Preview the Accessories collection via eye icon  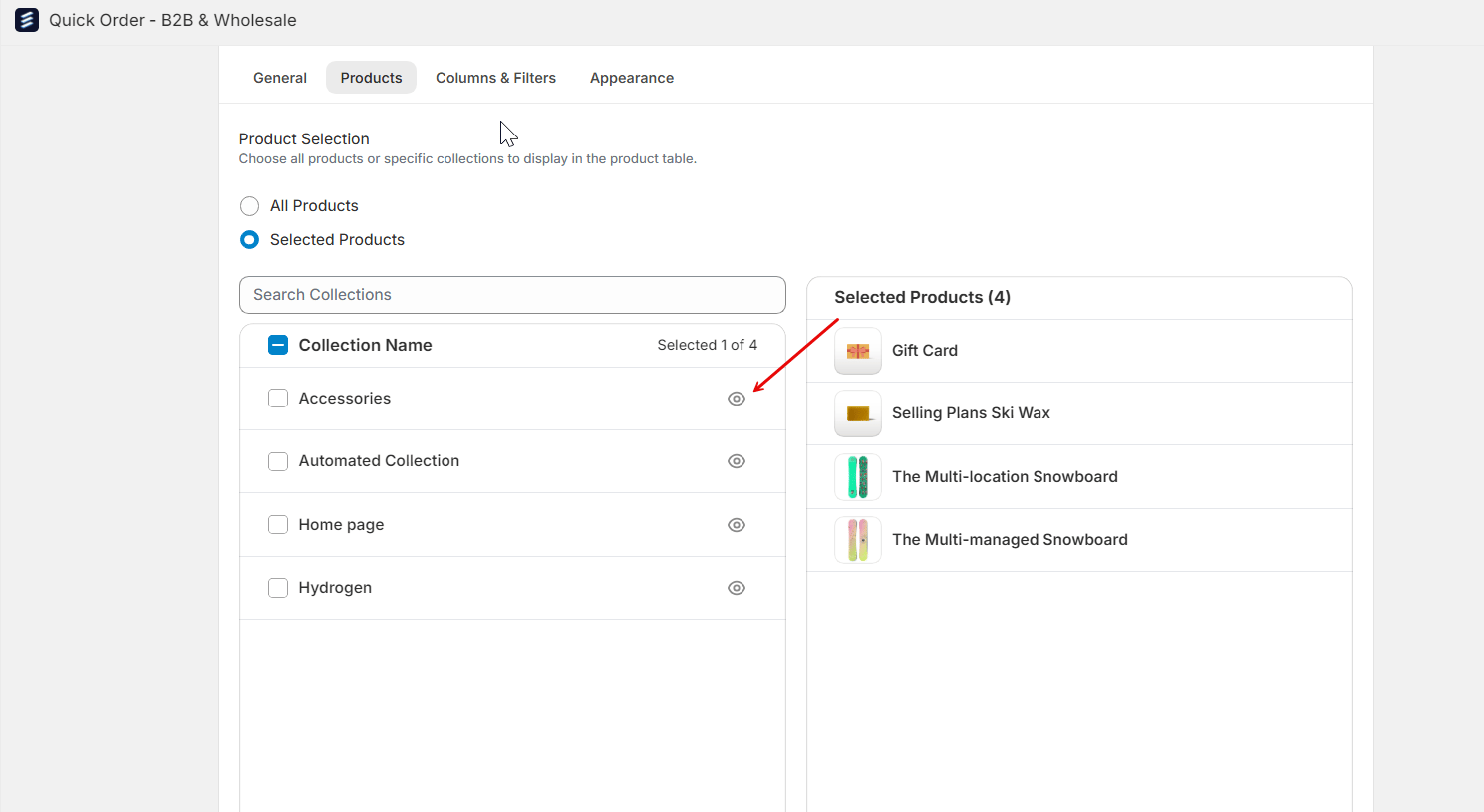tap(737, 399)
